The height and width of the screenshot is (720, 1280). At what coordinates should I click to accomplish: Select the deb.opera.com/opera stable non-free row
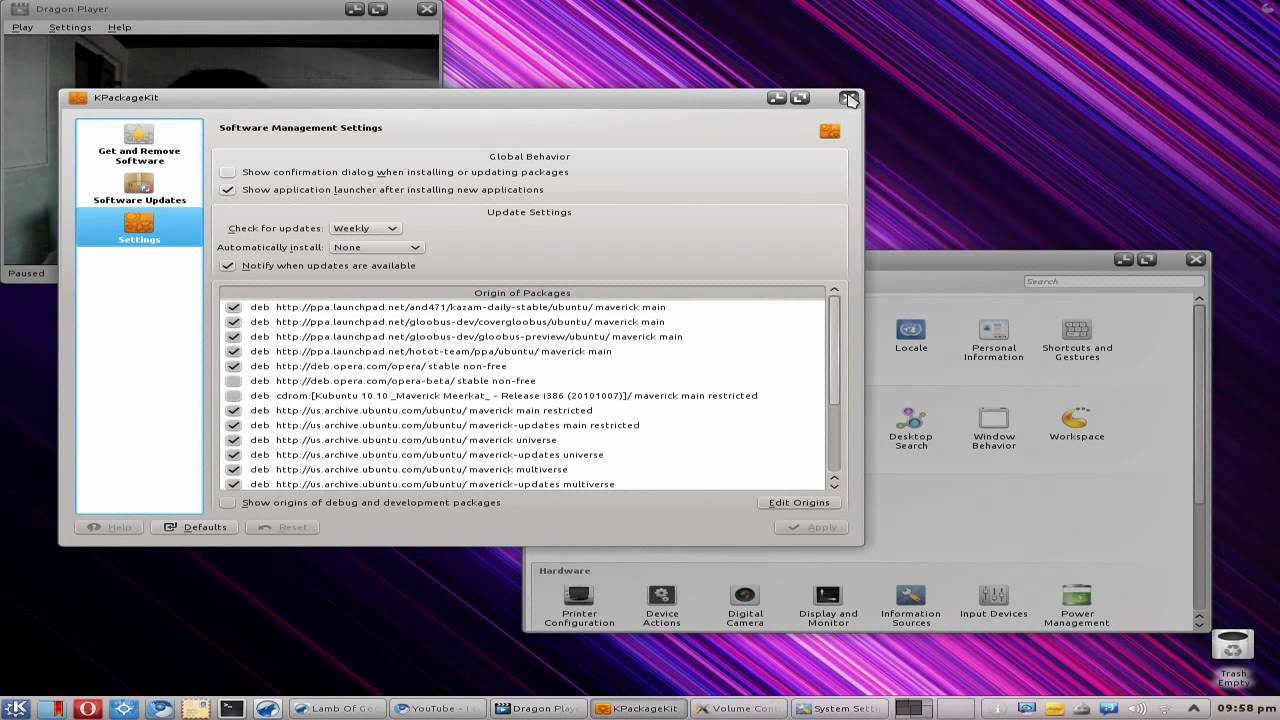click(524, 366)
